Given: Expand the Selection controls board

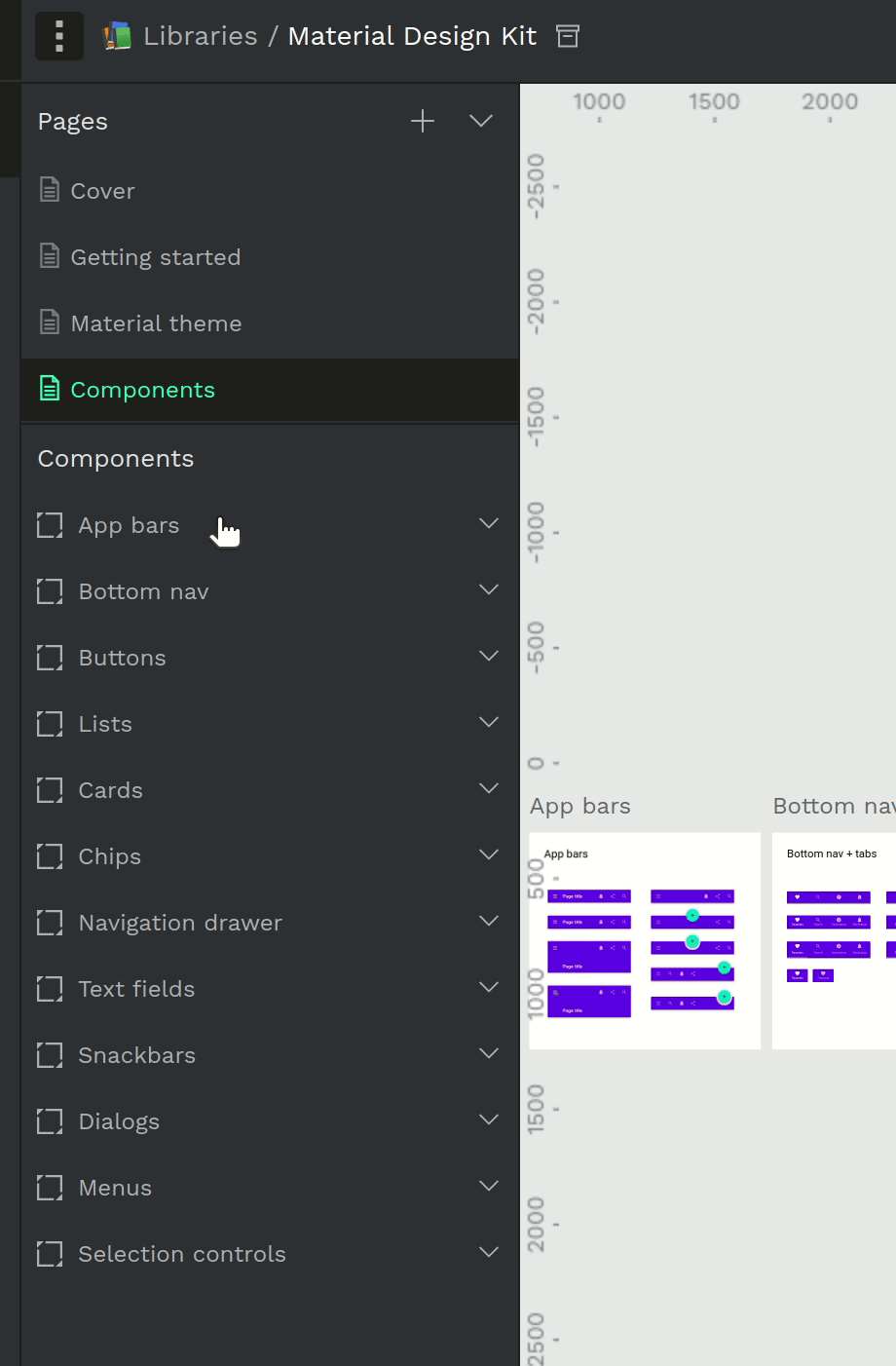Looking at the screenshot, I should pyautogui.click(x=489, y=1253).
